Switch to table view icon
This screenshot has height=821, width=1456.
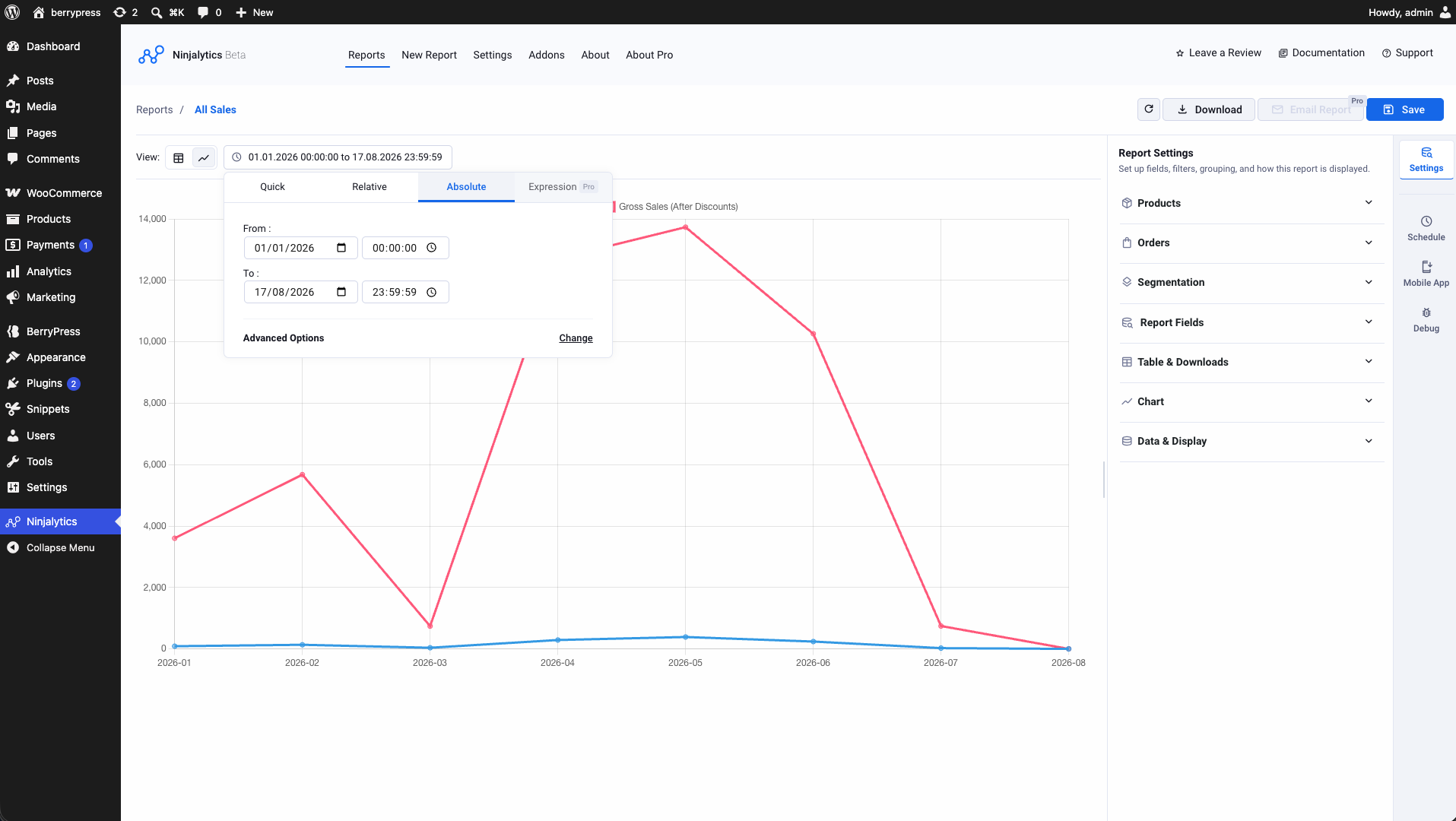pos(179,157)
